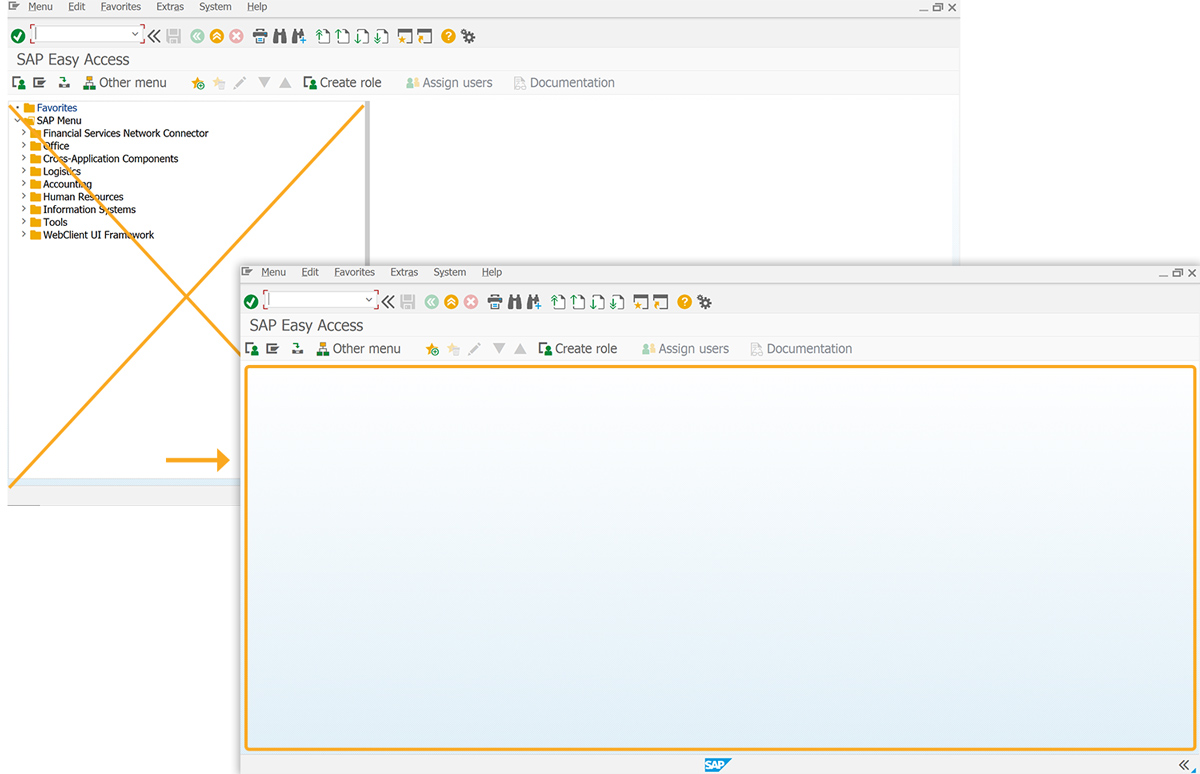Click the red Cancel icon in the front window
The image size is (1200, 774).
click(x=470, y=301)
